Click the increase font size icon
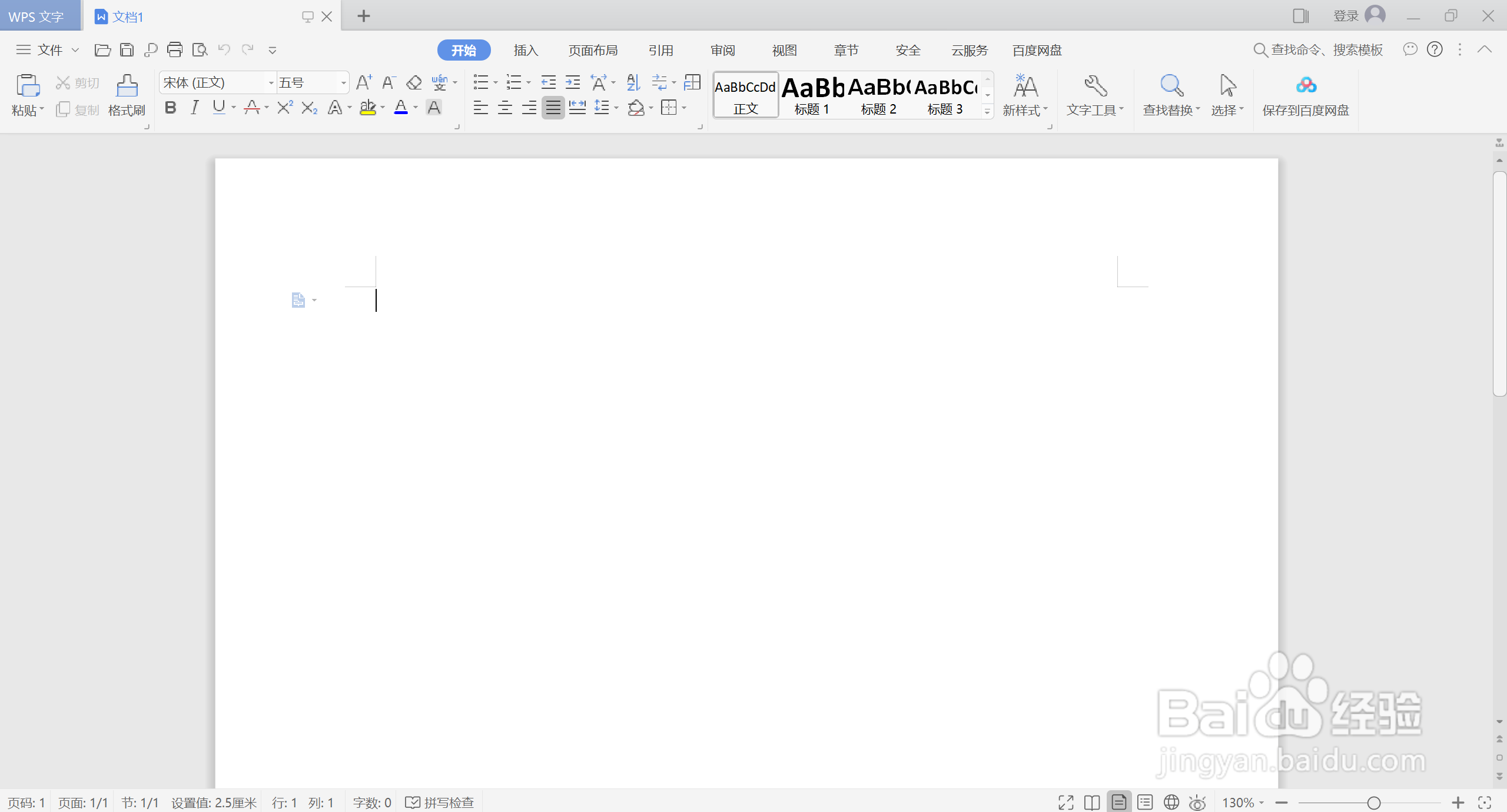The height and width of the screenshot is (812, 1507). point(364,82)
